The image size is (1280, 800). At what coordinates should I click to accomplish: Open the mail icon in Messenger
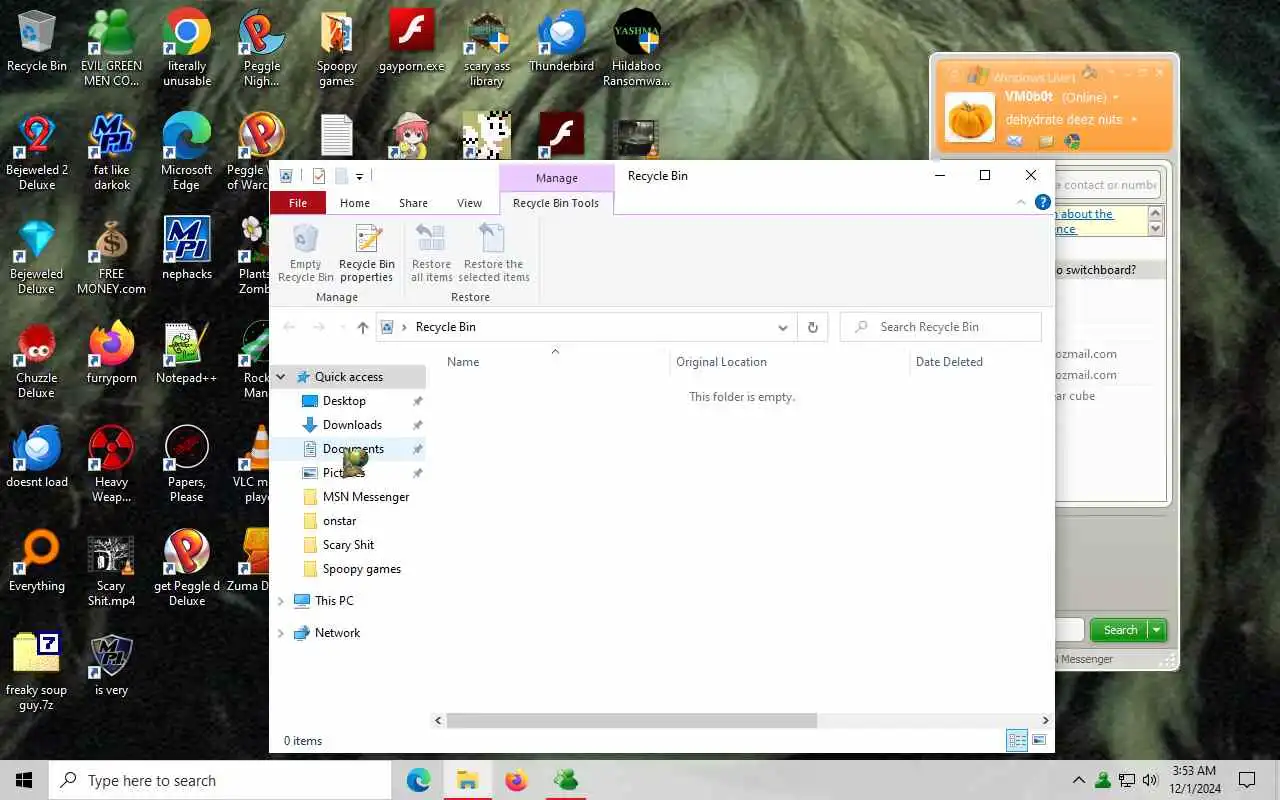1015,141
